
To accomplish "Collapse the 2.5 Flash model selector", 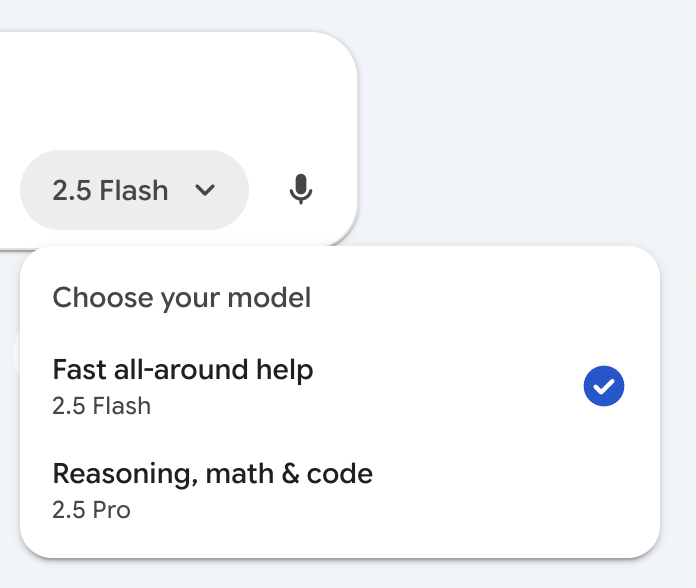I will pyautogui.click(x=134, y=190).
